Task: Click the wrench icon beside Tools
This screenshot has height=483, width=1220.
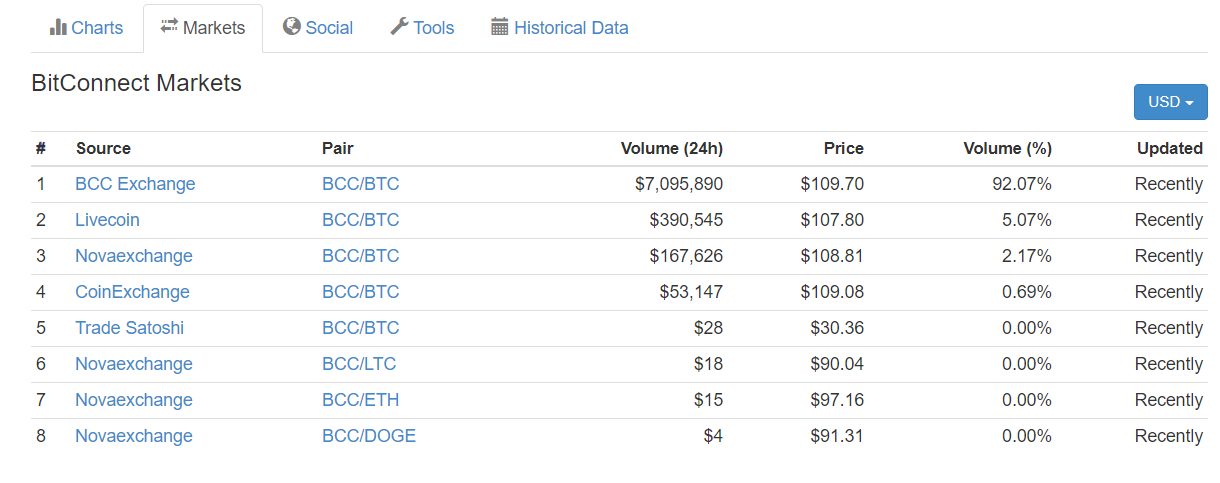Action: coord(399,27)
